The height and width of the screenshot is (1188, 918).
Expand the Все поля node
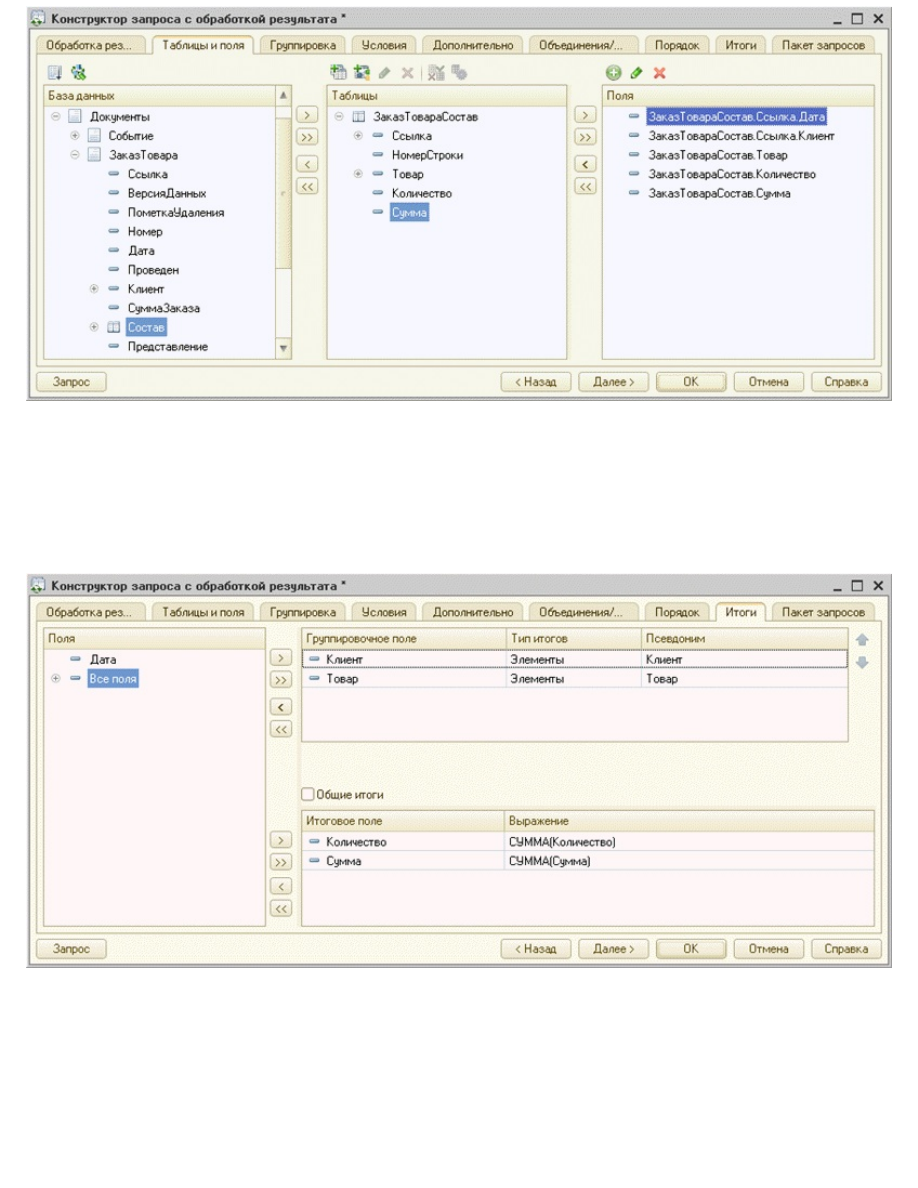[x=57, y=679]
